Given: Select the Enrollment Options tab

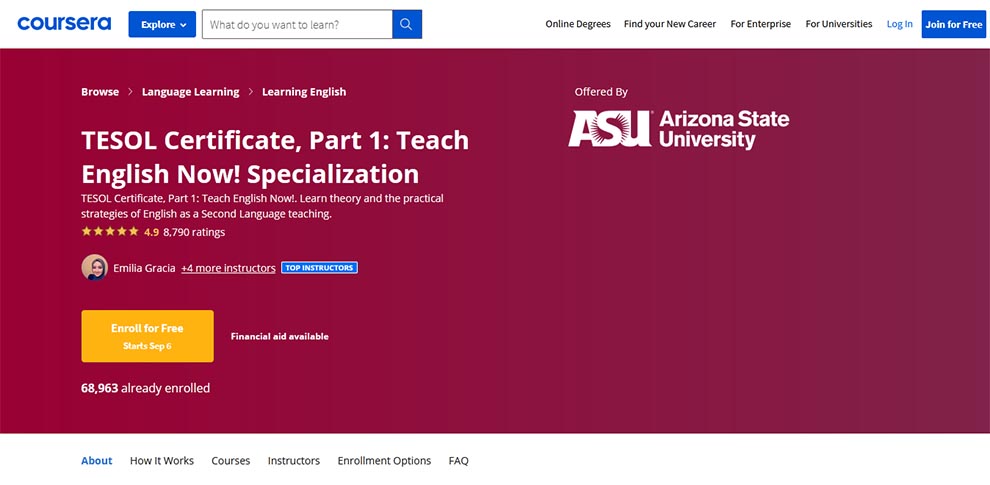Looking at the screenshot, I should click(384, 461).
